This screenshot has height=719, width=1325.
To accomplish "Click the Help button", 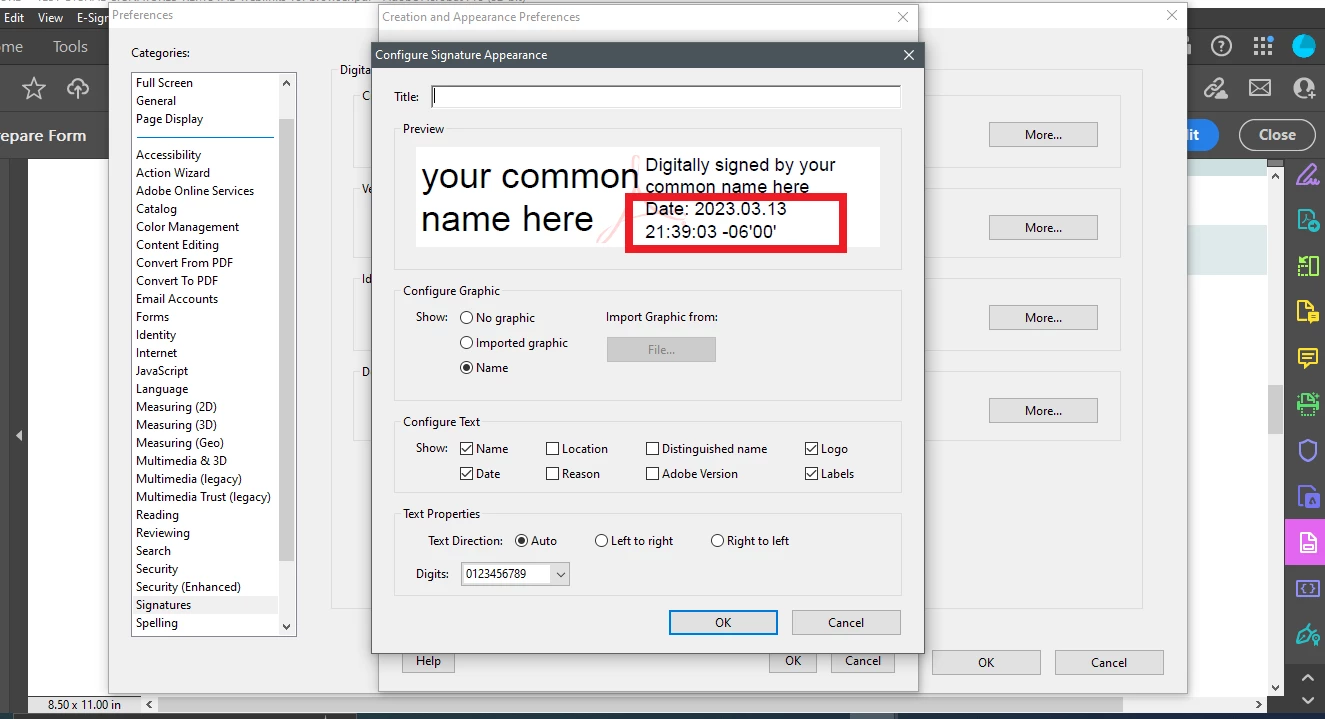I will coord(428,661).
